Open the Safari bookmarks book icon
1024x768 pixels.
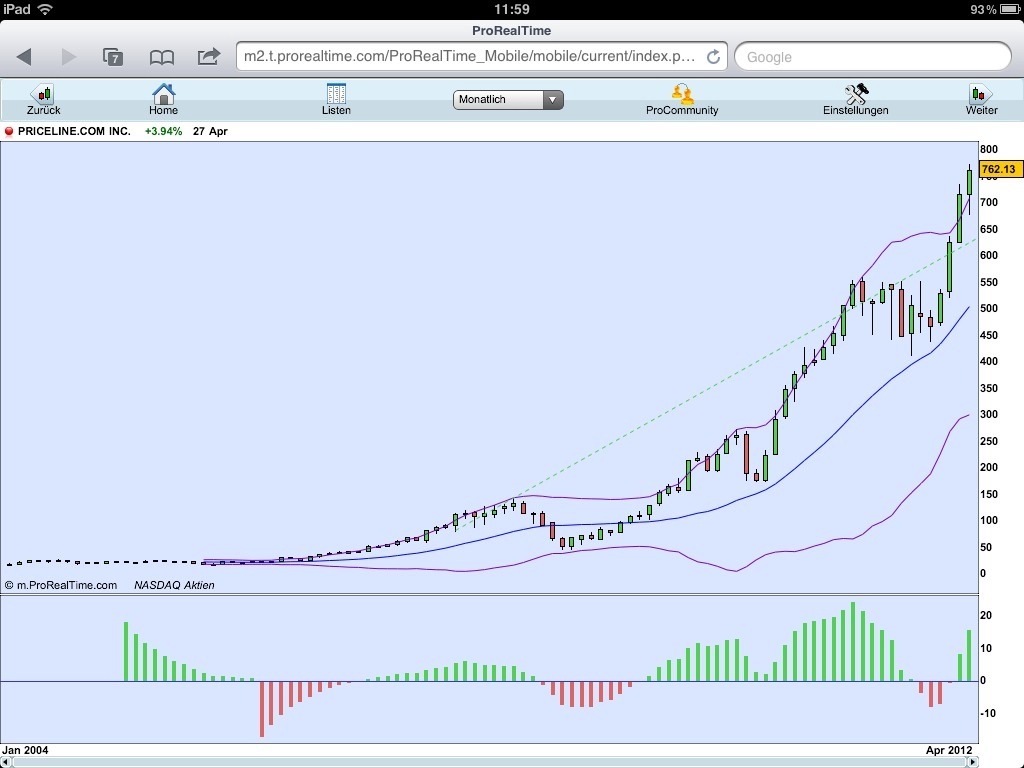tap(161, 57)
